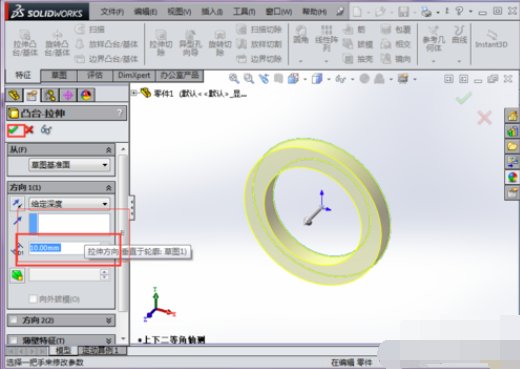Switch to the 评估 ribbon tab

tap(95, 76)
